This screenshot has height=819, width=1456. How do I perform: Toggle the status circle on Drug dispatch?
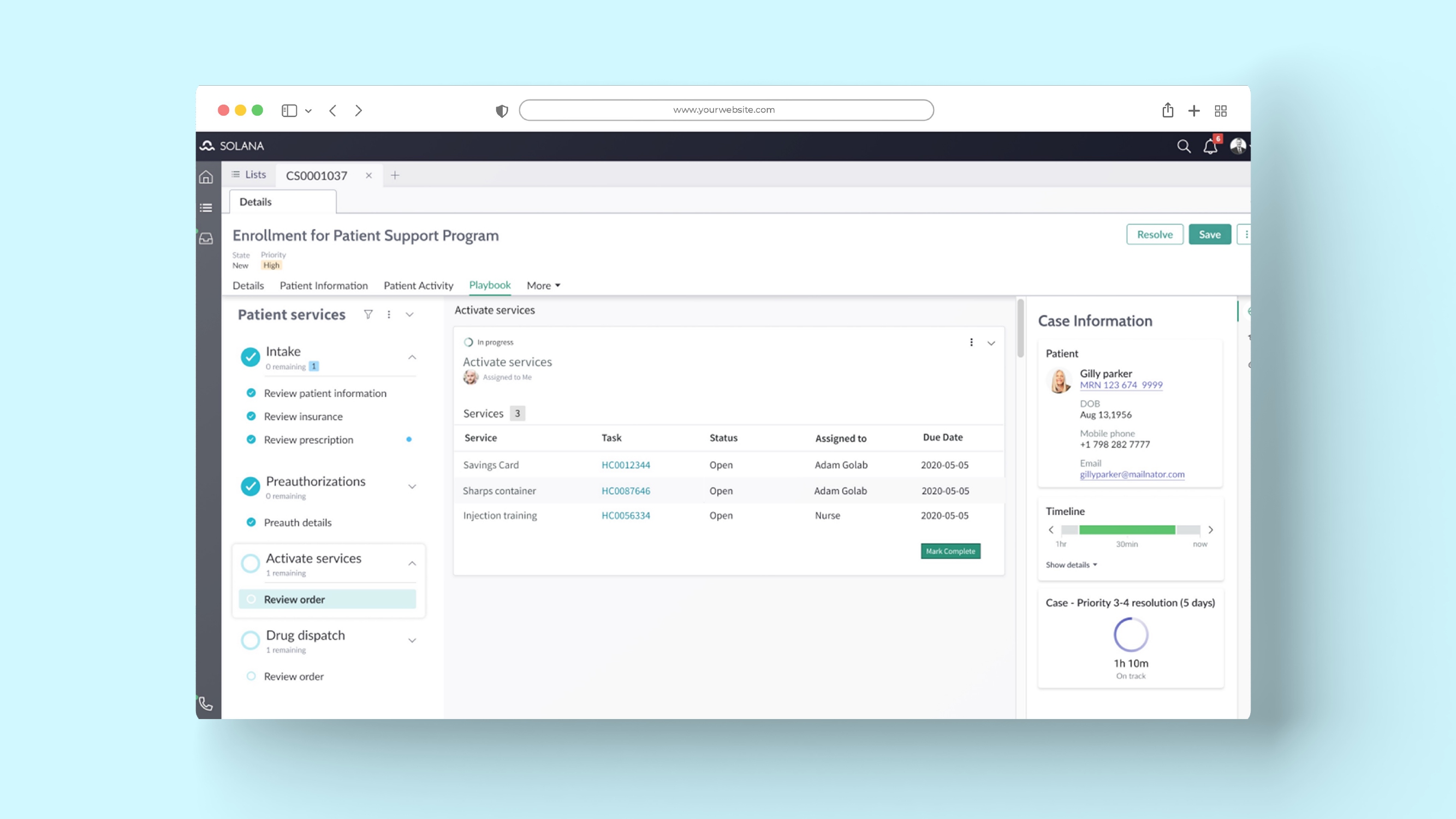pos(251,640)
